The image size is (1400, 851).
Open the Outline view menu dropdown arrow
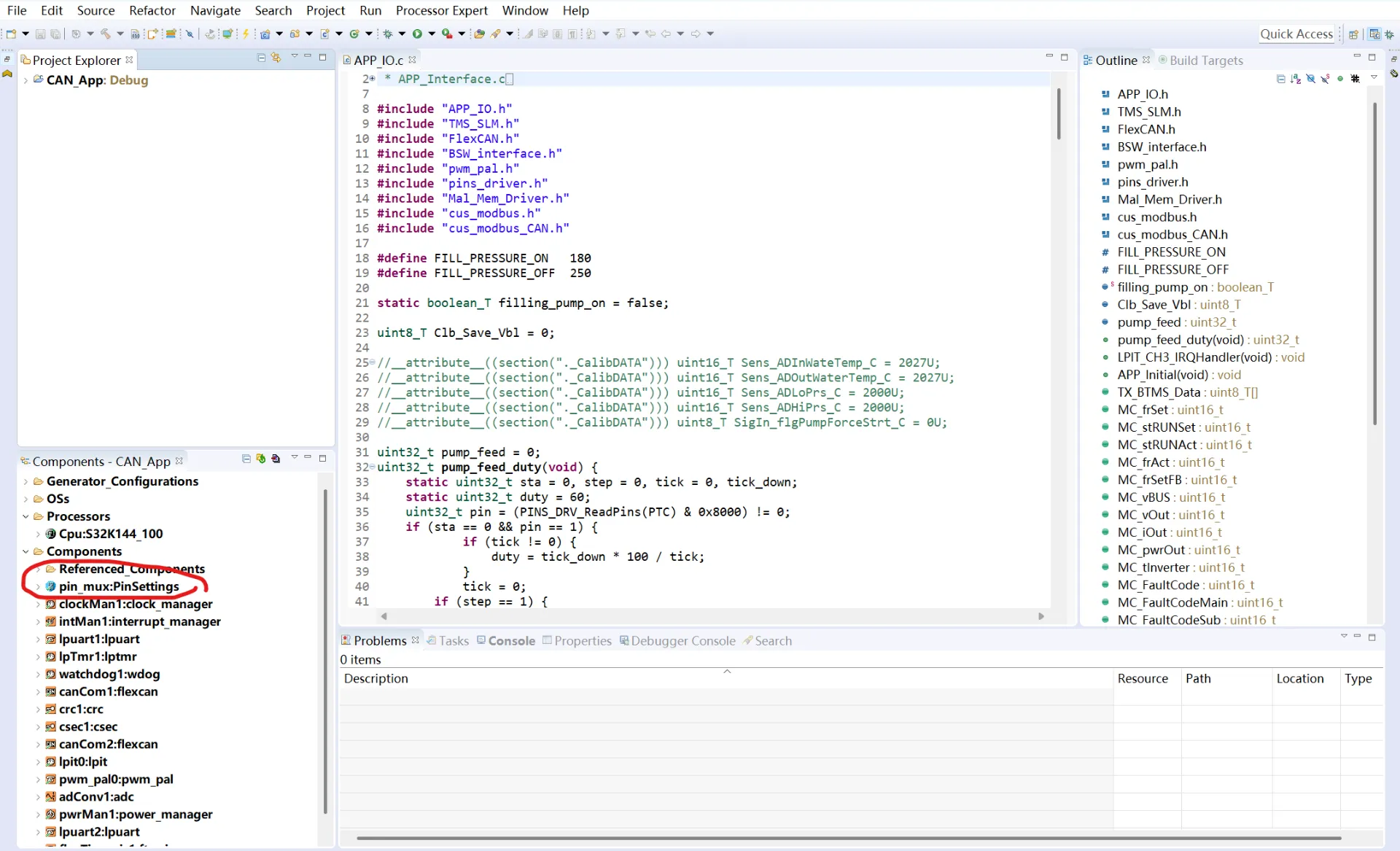[x=1374, y=77]
